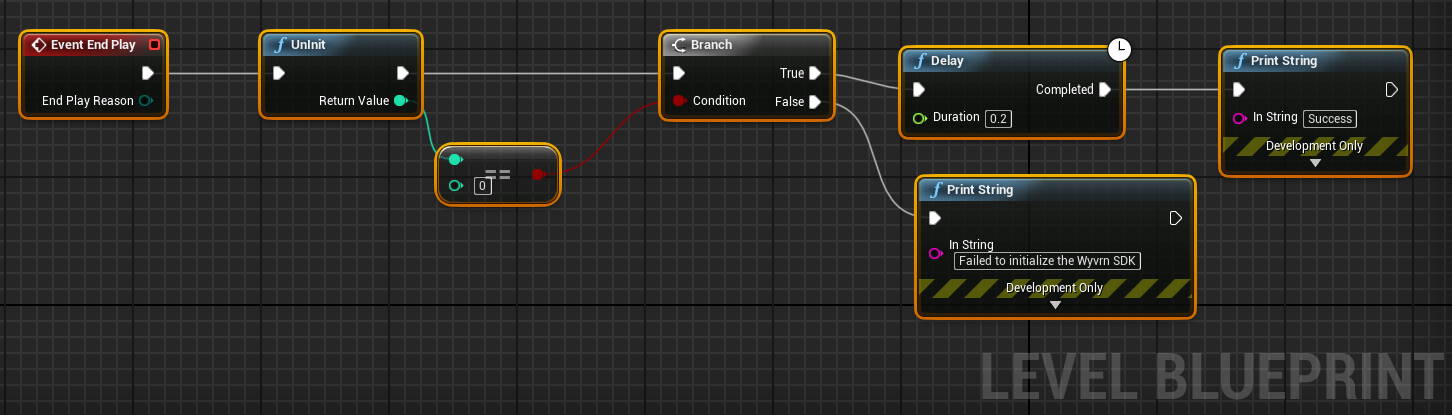The image size is (1452, 415).
Task: Expand the Success Print String node options
Action: 1315,163
